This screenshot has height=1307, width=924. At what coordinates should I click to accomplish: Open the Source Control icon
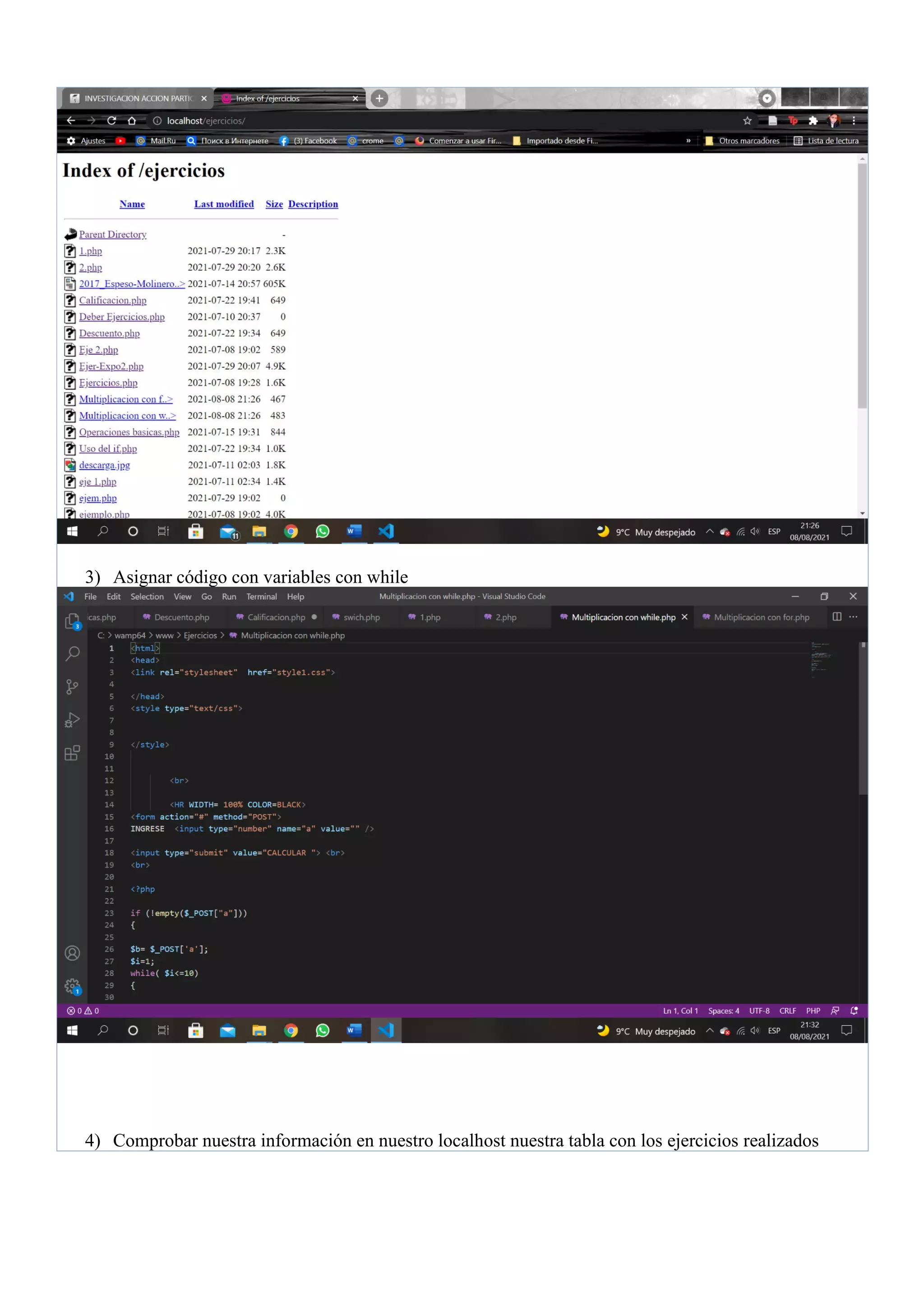tap(72, 686)
